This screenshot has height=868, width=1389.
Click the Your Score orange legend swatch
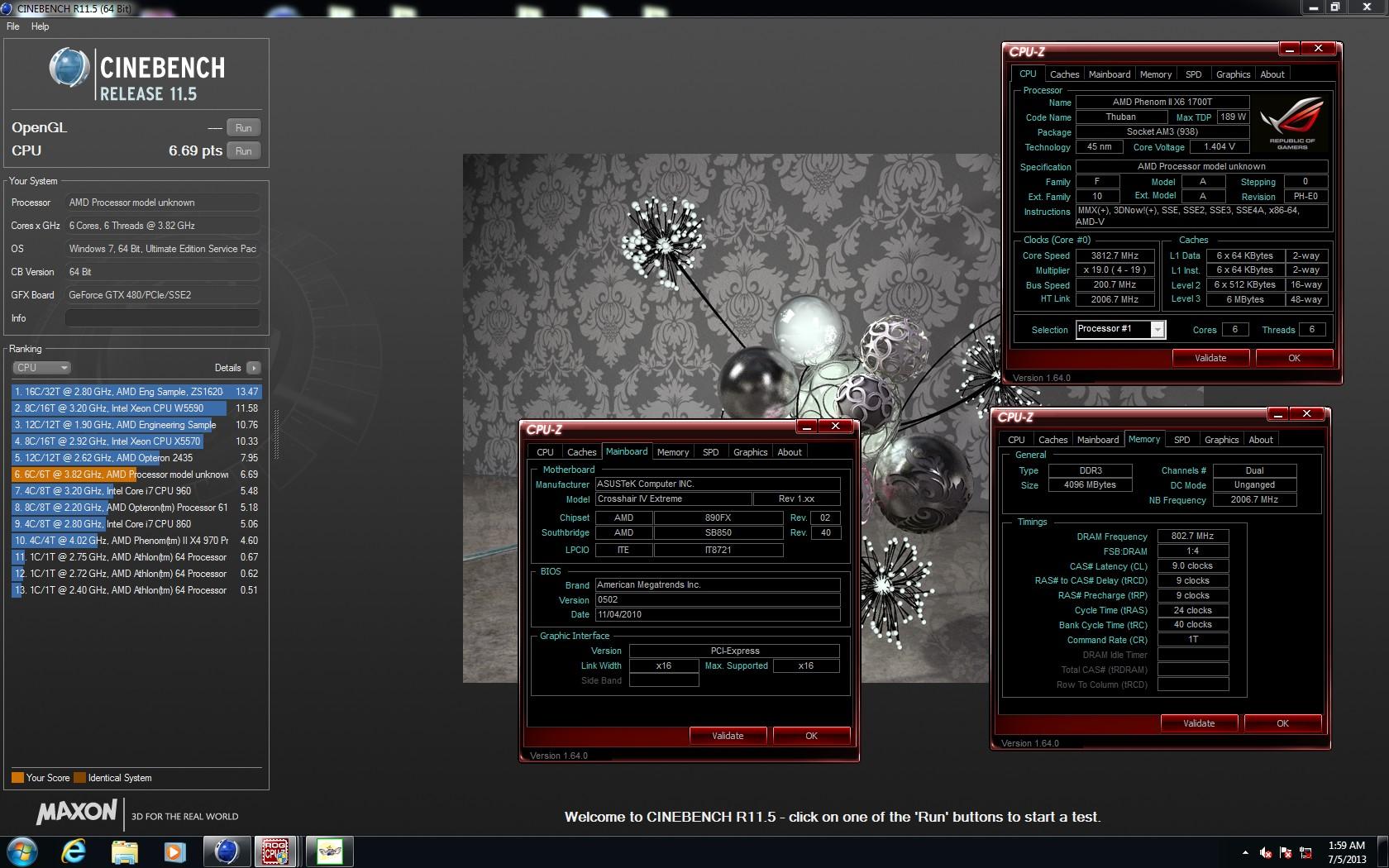(x=17, y=778)
